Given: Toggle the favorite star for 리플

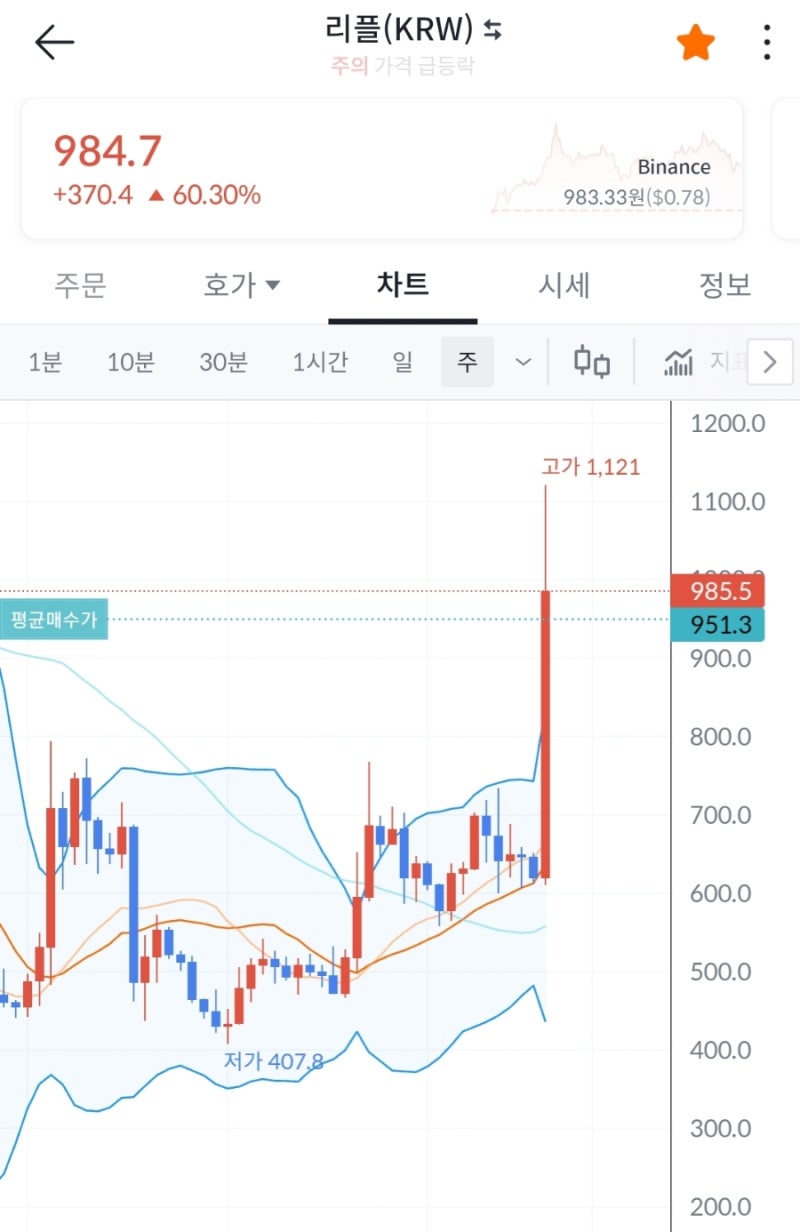Looking at the screenshot, I should point(694,41).
